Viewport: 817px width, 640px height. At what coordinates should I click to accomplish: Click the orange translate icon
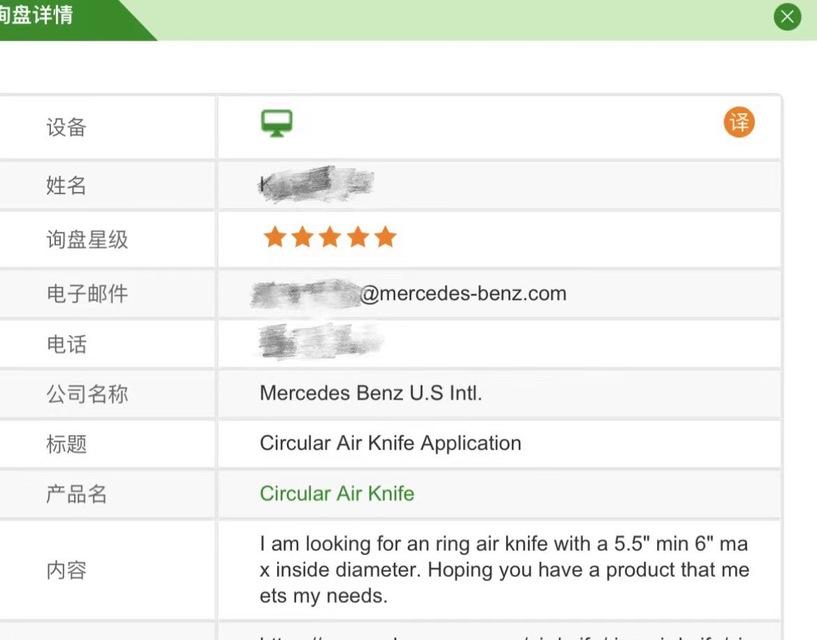click(x=739, y=122)
